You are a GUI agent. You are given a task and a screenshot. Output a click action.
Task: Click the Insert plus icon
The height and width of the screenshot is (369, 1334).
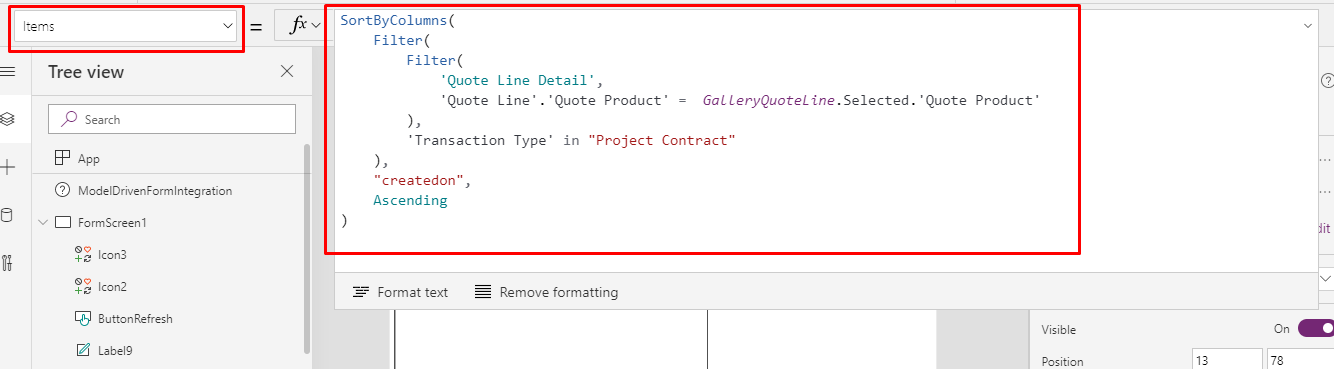7,167
